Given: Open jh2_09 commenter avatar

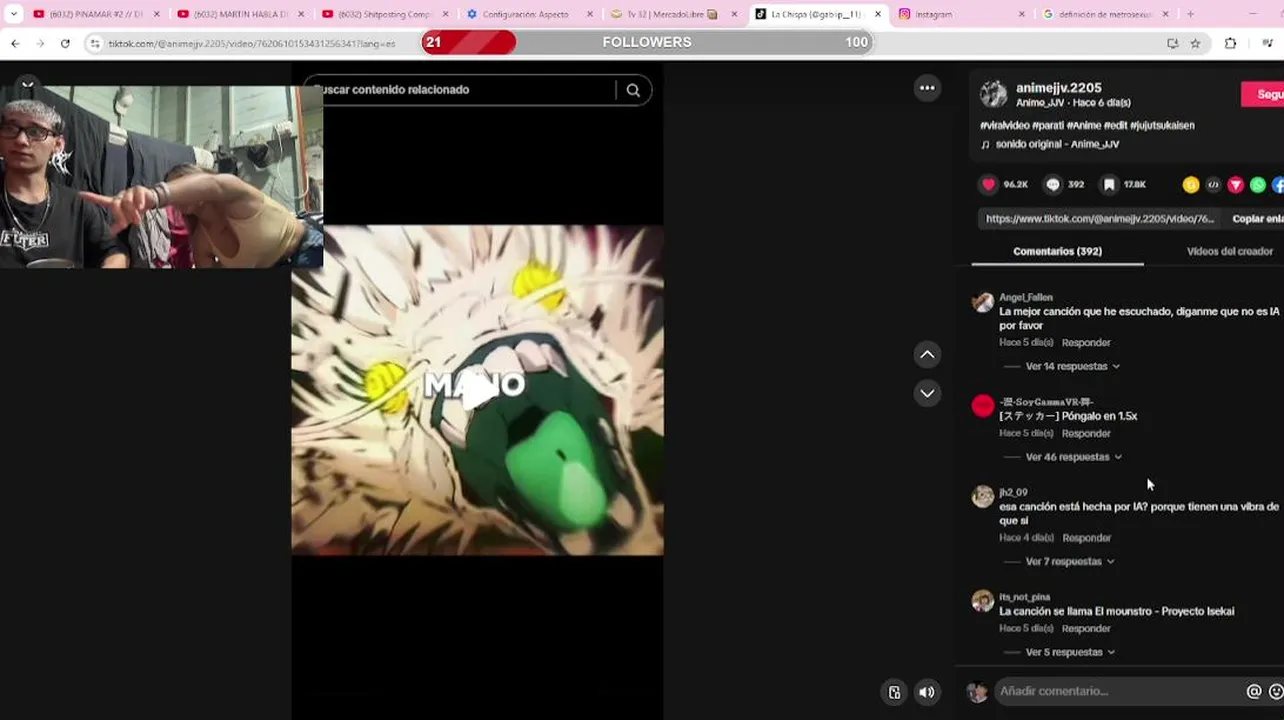Looking at the screenshot, I should 983,497.
